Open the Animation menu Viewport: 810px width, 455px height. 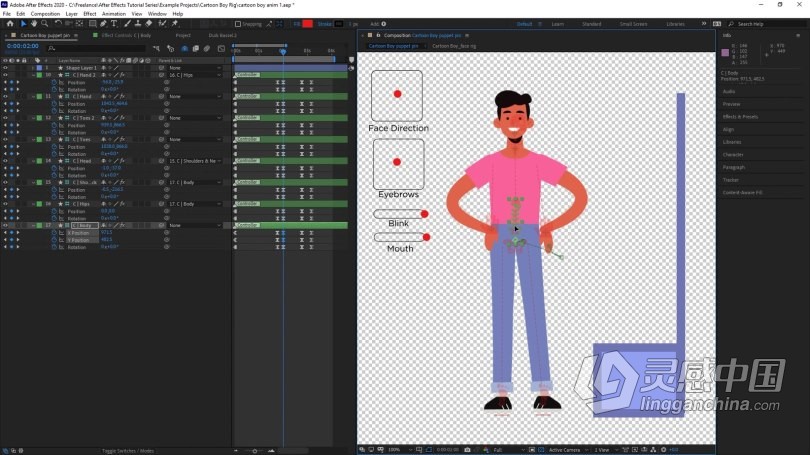click(114, 14)
